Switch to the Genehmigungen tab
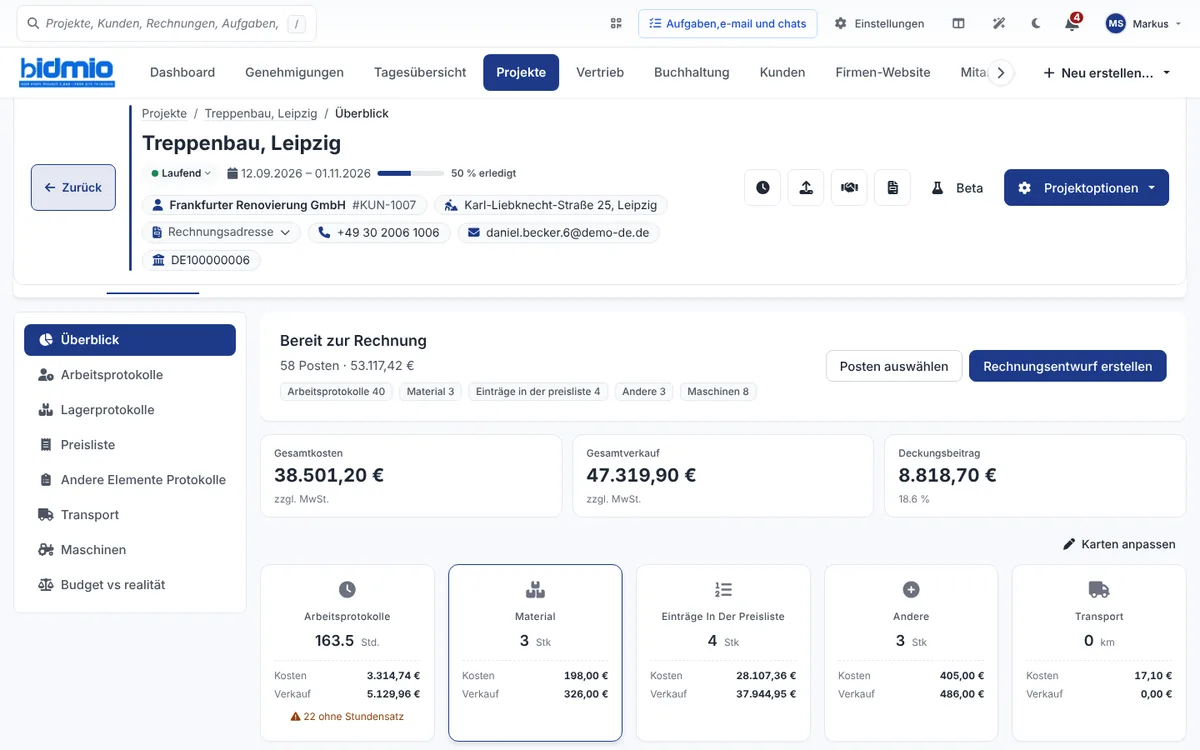The width and height of the screenshot is (1200, 750). 294,73
